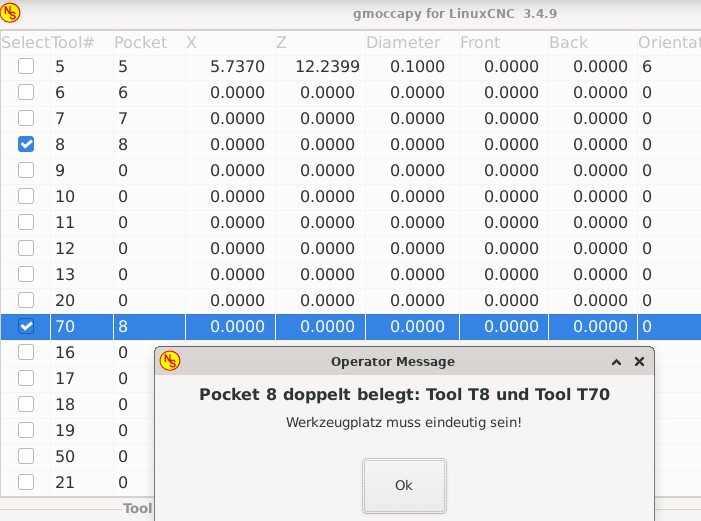Click the Operator Message dialog logo icon

(170, 361)
